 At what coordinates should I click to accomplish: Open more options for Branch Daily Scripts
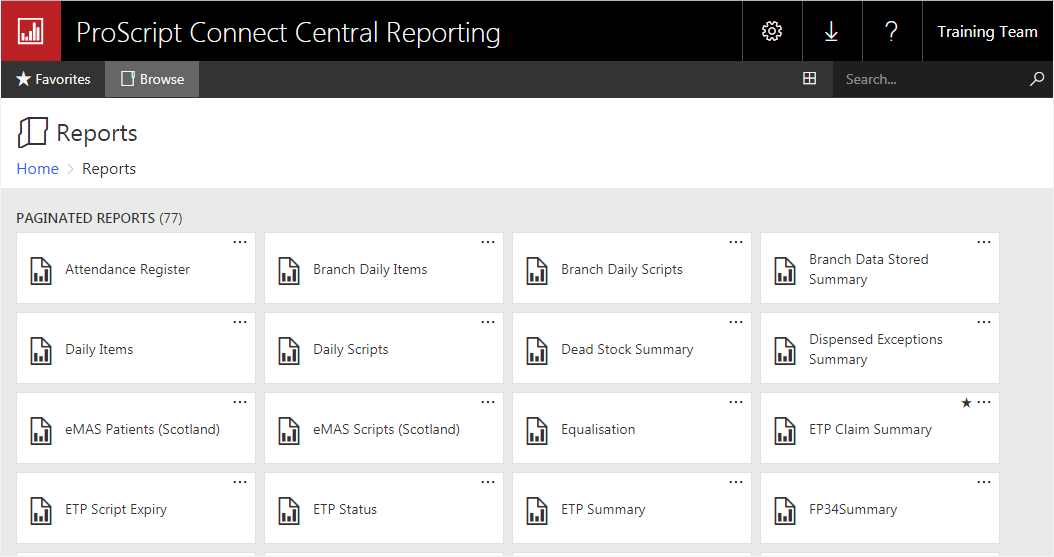pyautogui.click(x=736, y=242)
